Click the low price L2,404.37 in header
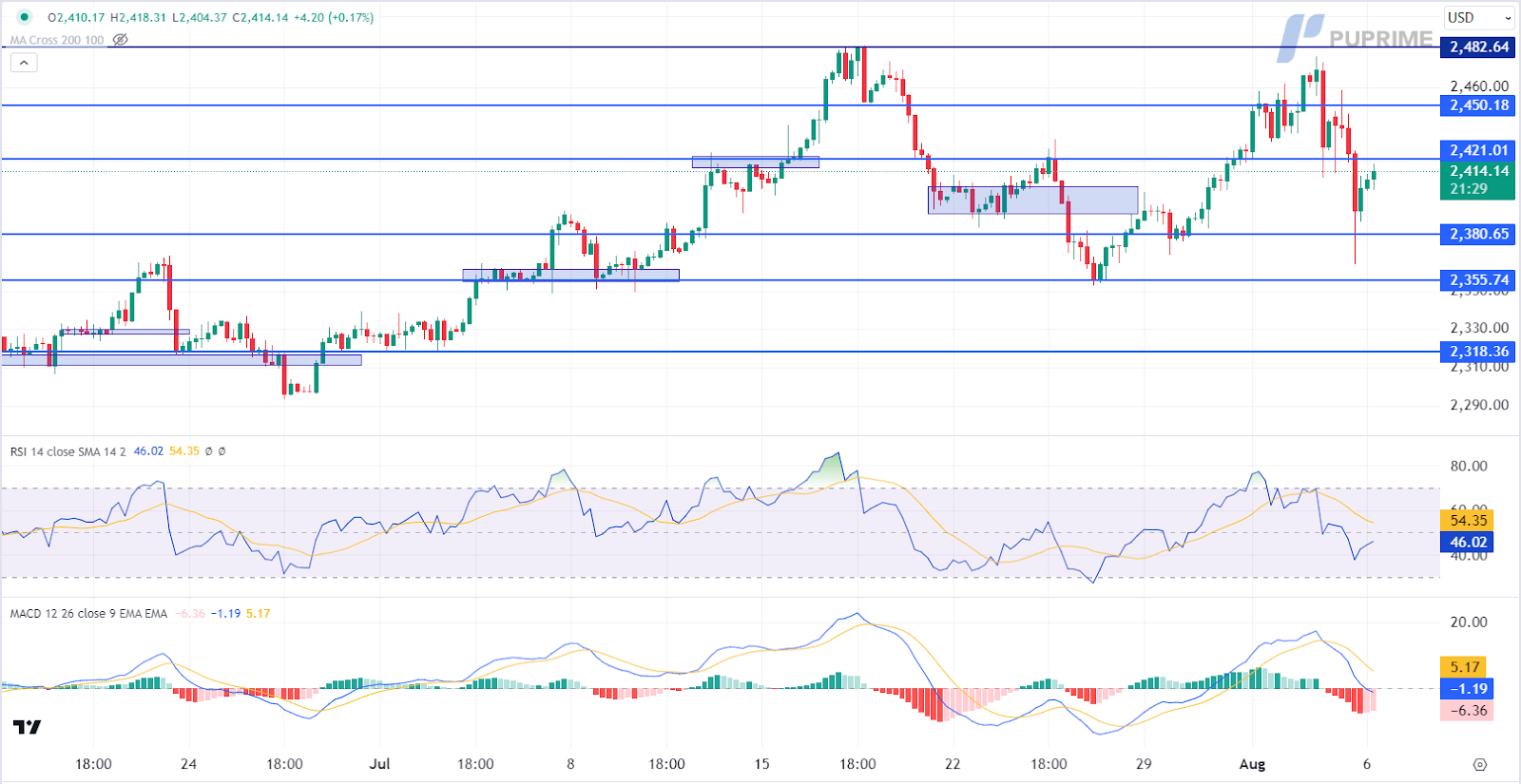1521x784 pixels. 199,17
